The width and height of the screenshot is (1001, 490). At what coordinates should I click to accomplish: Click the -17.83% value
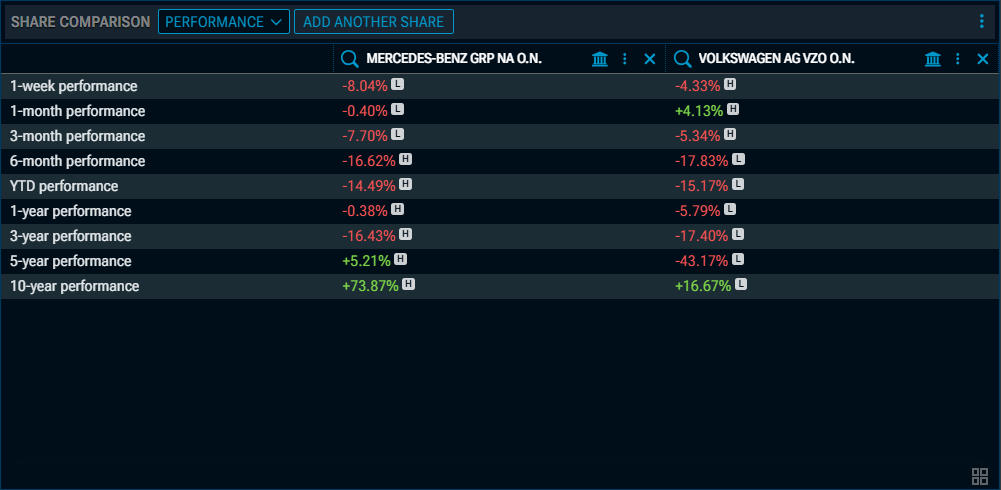pos(702,161)
